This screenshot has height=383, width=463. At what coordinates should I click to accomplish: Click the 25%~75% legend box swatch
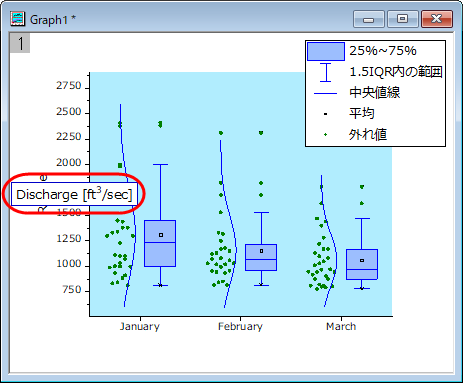[326, 51]
